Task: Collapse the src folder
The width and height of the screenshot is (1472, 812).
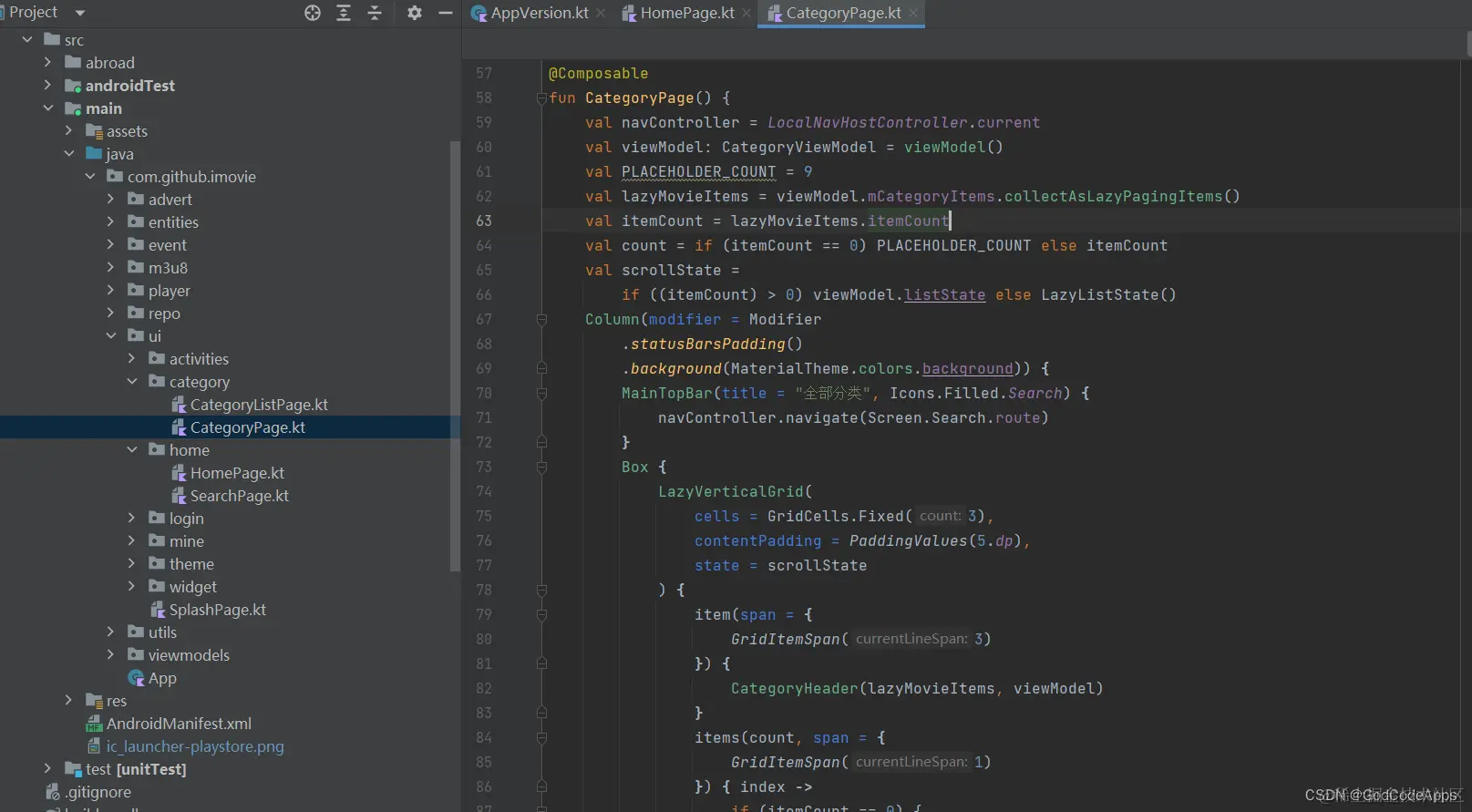Action: coord(27,39)
